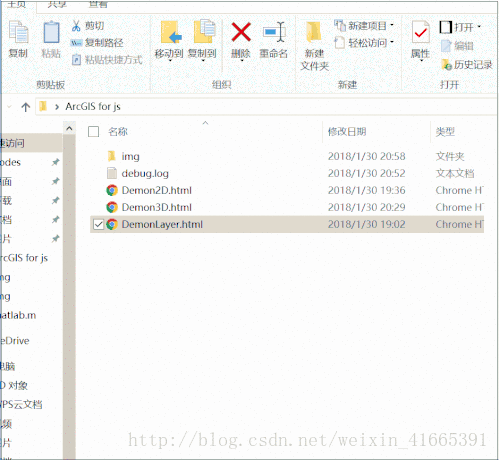Click the pin icon beside codes entry
499x460 pixels.
(x=55, y=162)
